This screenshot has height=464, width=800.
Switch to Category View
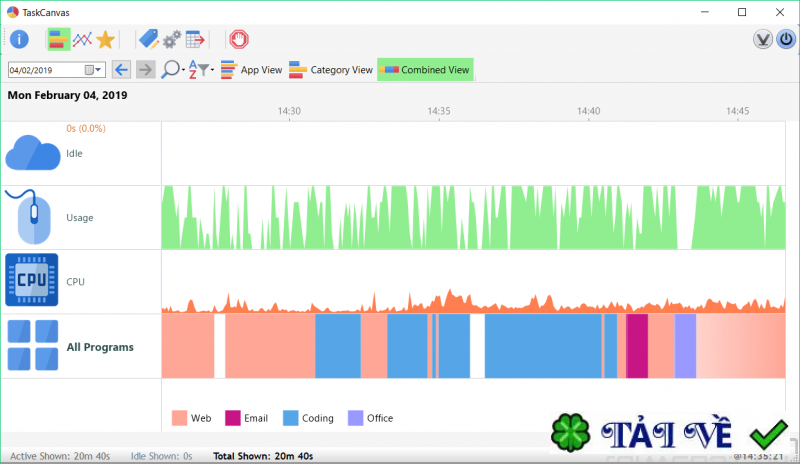click(331, 70)
